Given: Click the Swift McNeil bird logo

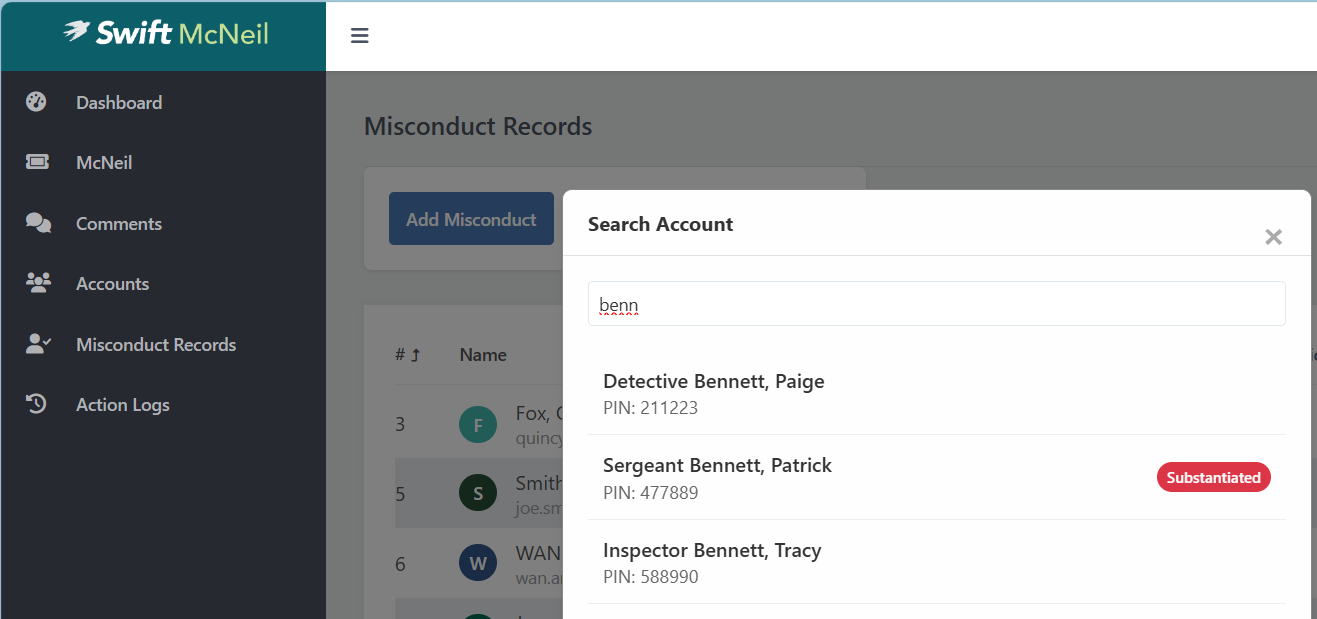Looking at the screenshot, I should coord(76,31).
